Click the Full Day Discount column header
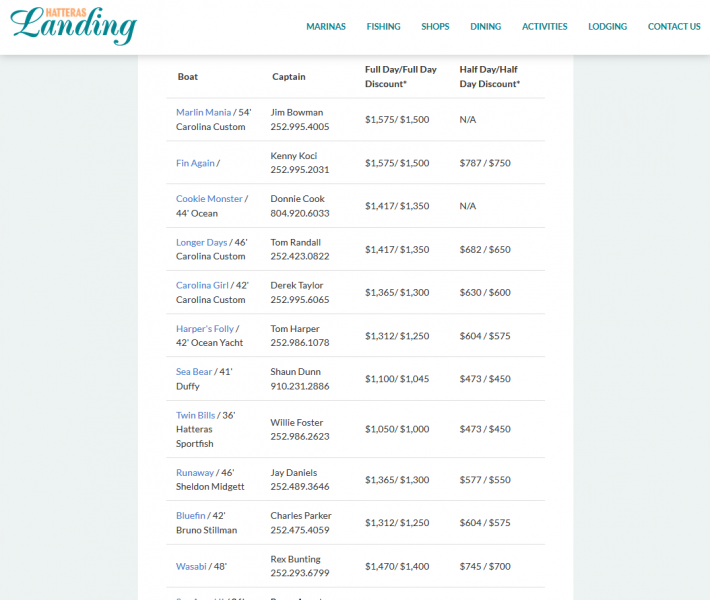The image size is (710, 600). click(401, 77)
